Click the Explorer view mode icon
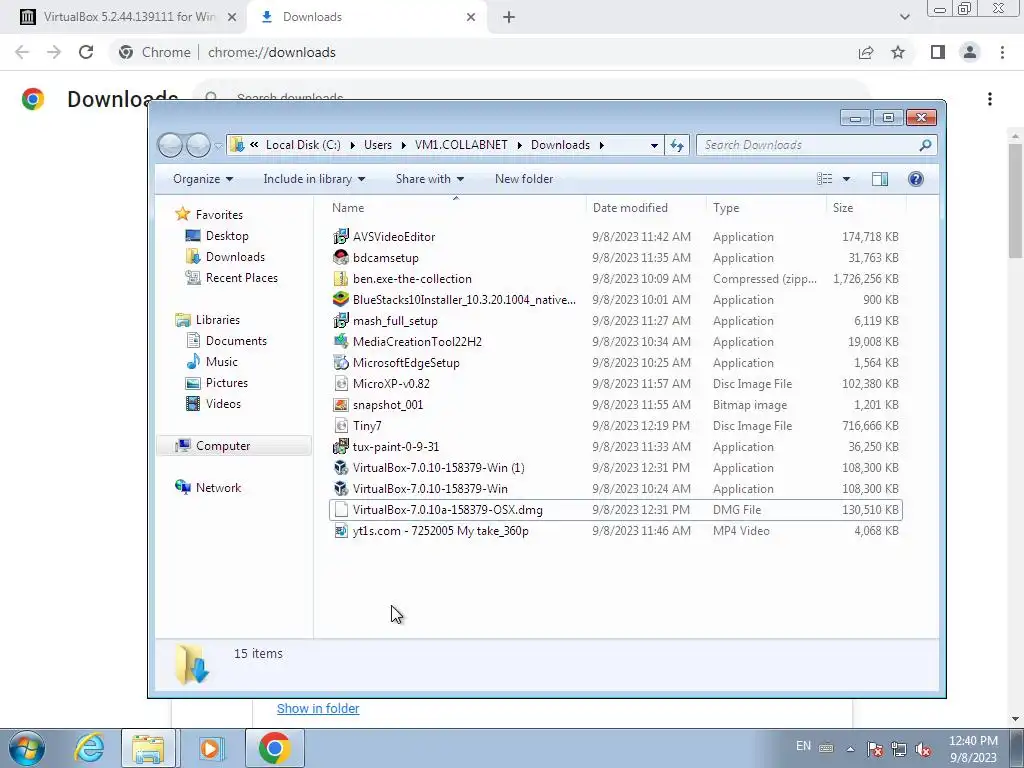 pos(825,179)
